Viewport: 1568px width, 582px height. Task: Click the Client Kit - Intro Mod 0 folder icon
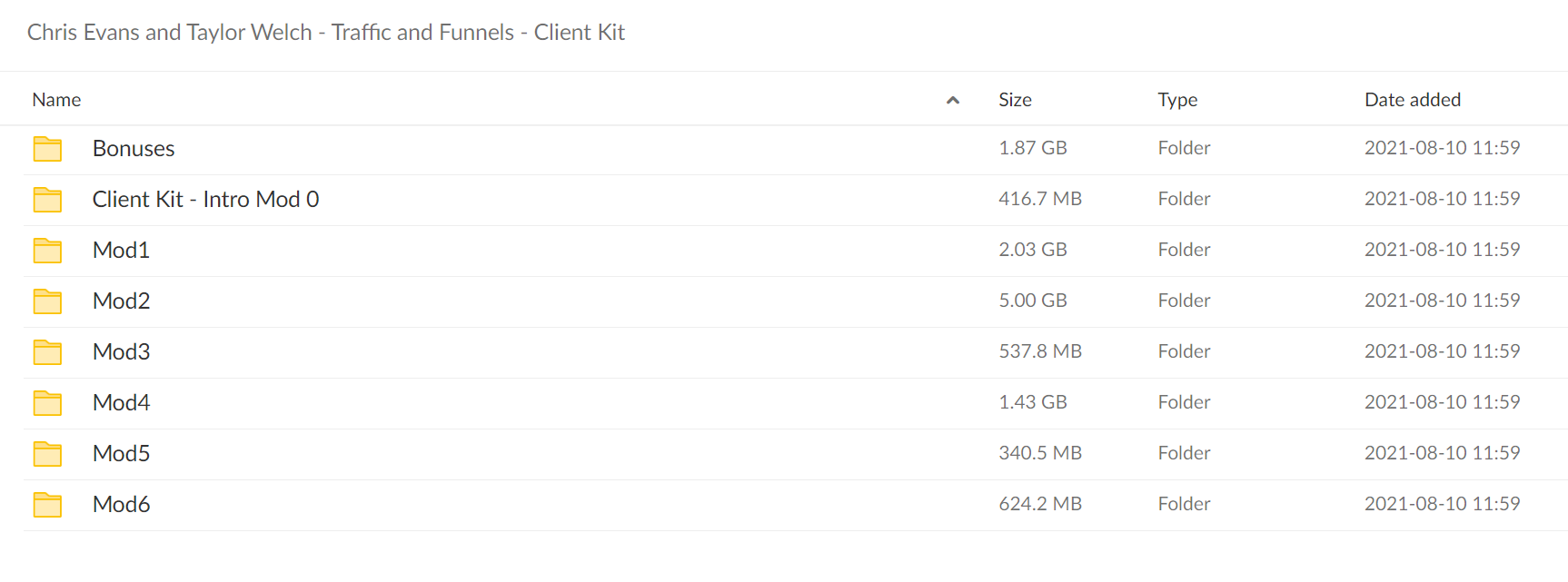coord(47,200)
